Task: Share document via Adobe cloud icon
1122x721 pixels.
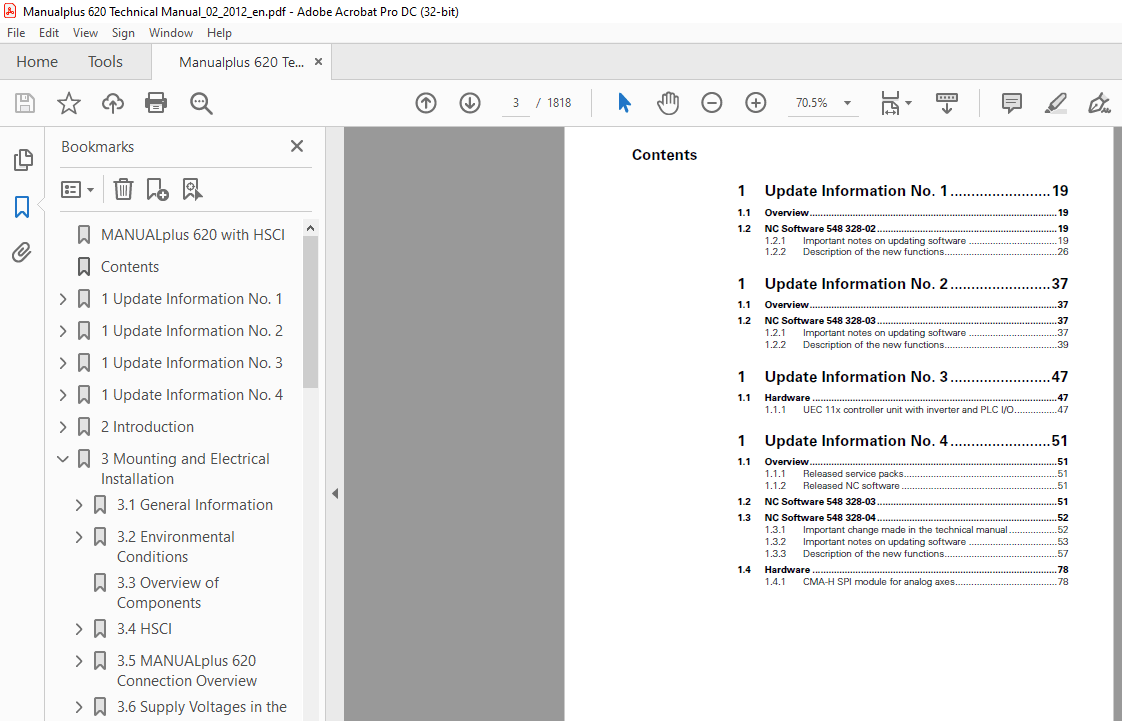Action: [x=112, y=103]
